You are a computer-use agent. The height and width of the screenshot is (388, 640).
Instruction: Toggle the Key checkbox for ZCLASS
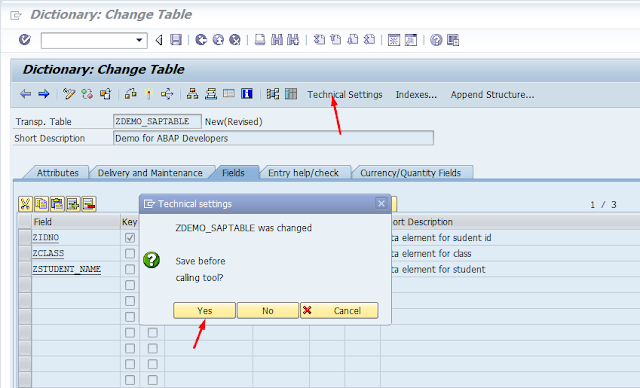[x=130, y=253]
